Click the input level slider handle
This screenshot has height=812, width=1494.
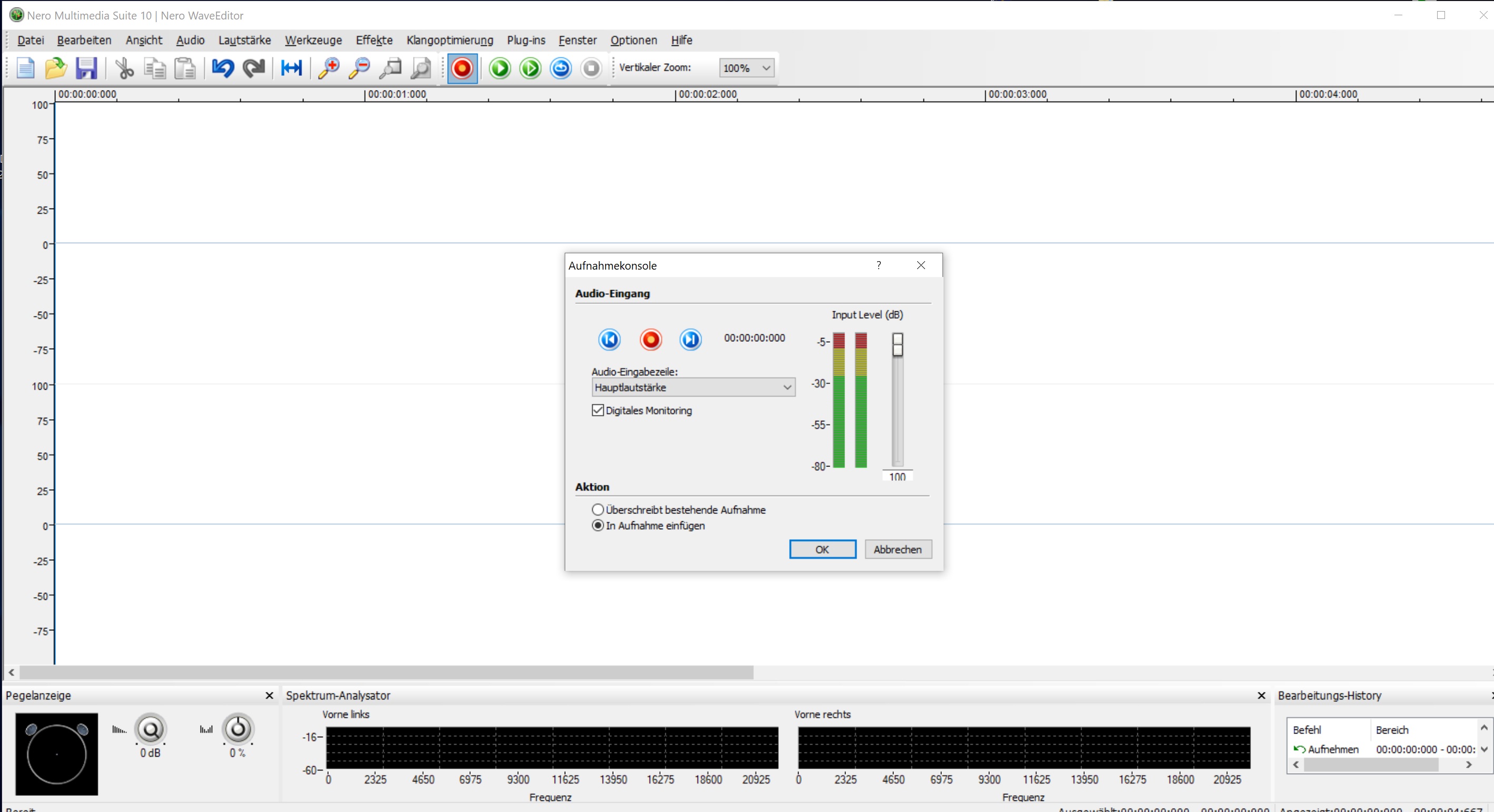click(897, 344)
